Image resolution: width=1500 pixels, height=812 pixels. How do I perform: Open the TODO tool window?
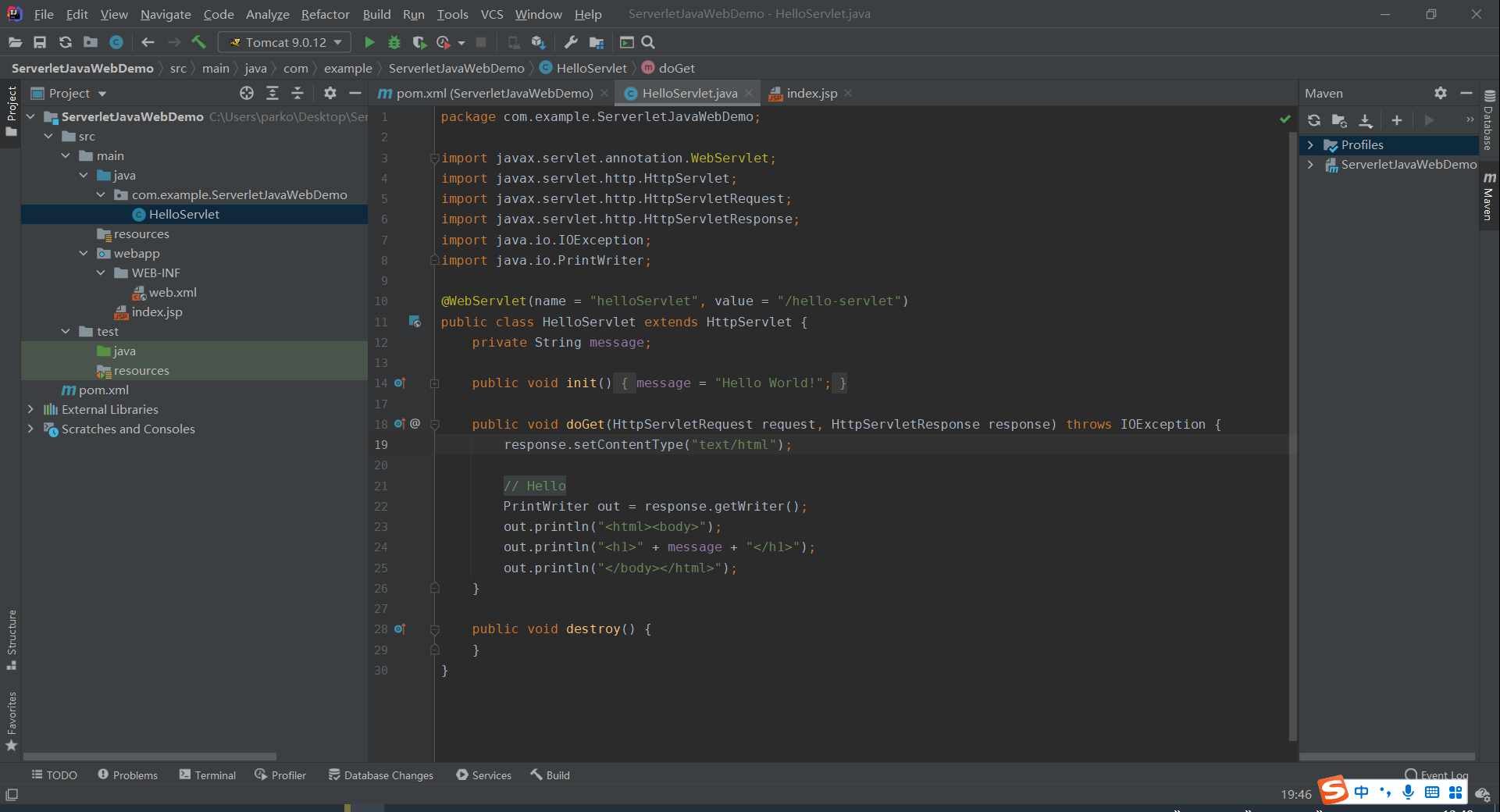(55, 775)
